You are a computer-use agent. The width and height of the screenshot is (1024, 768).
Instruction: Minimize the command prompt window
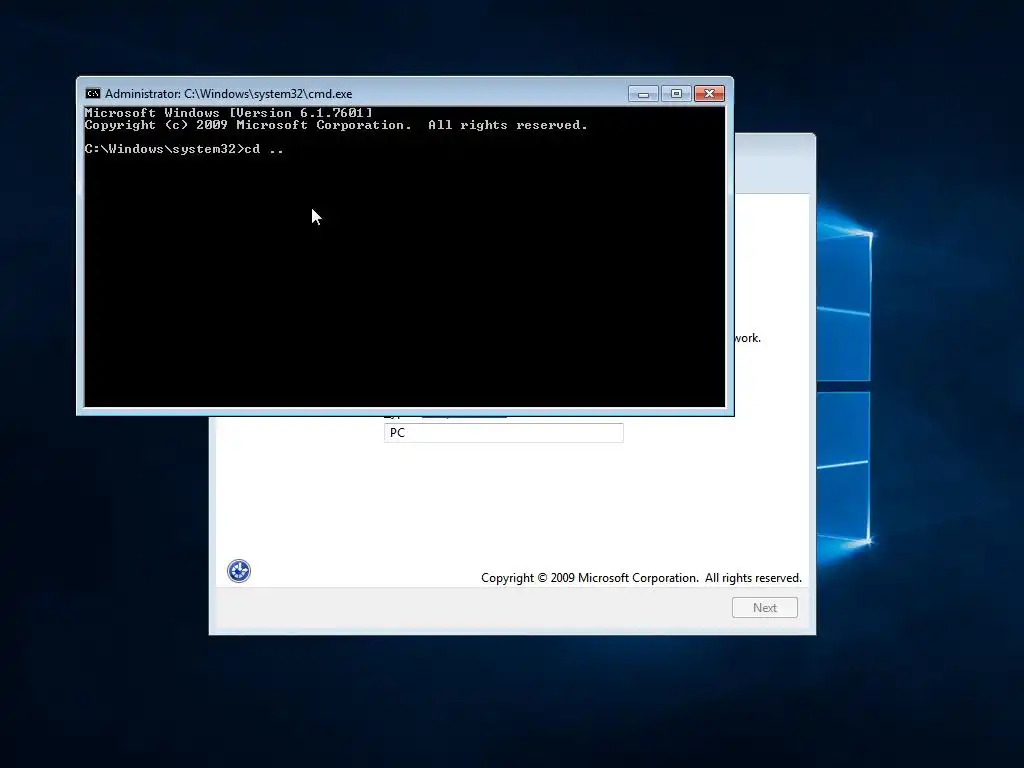point(643,94)
